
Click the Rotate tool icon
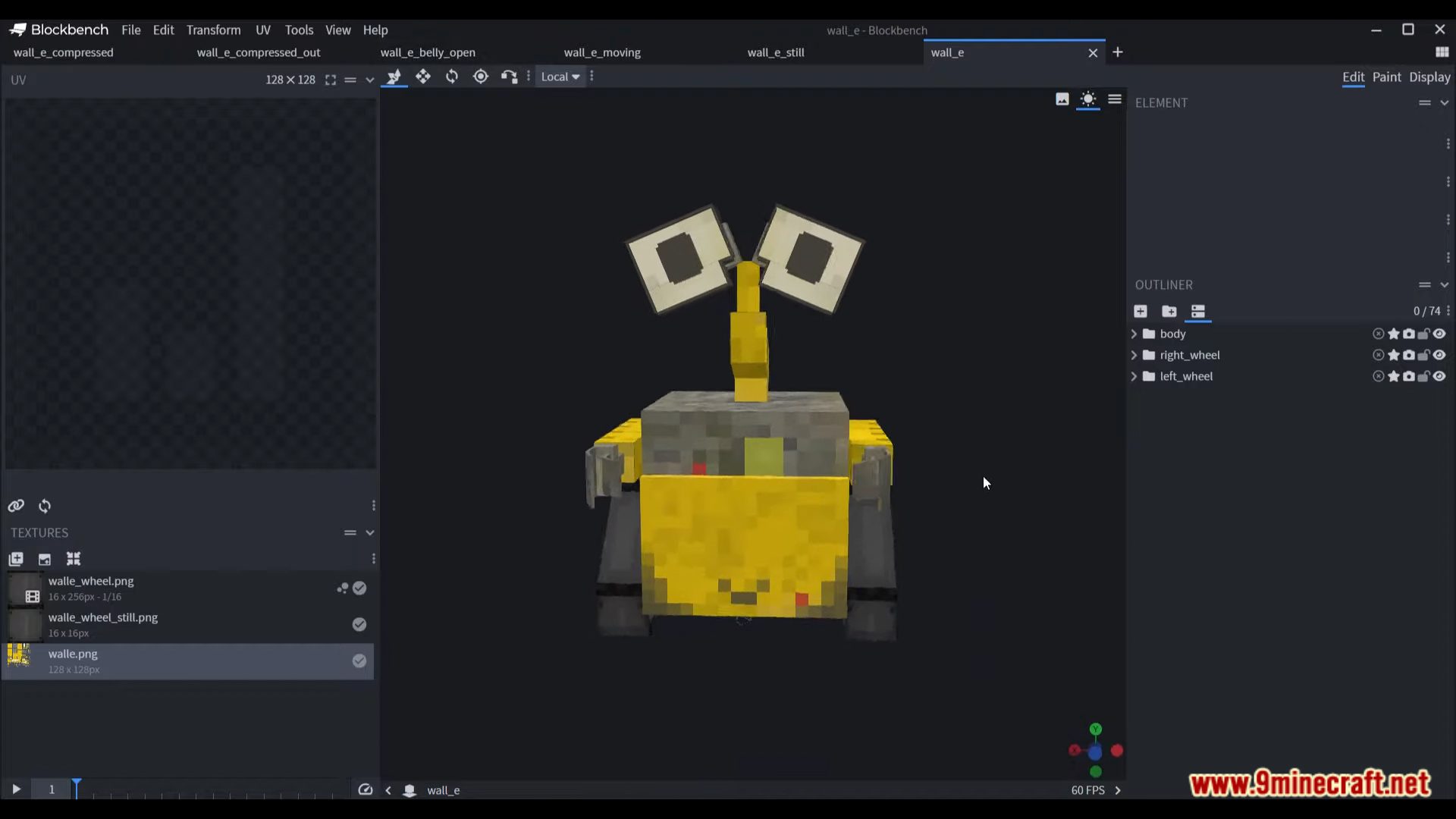pos(452,77)
